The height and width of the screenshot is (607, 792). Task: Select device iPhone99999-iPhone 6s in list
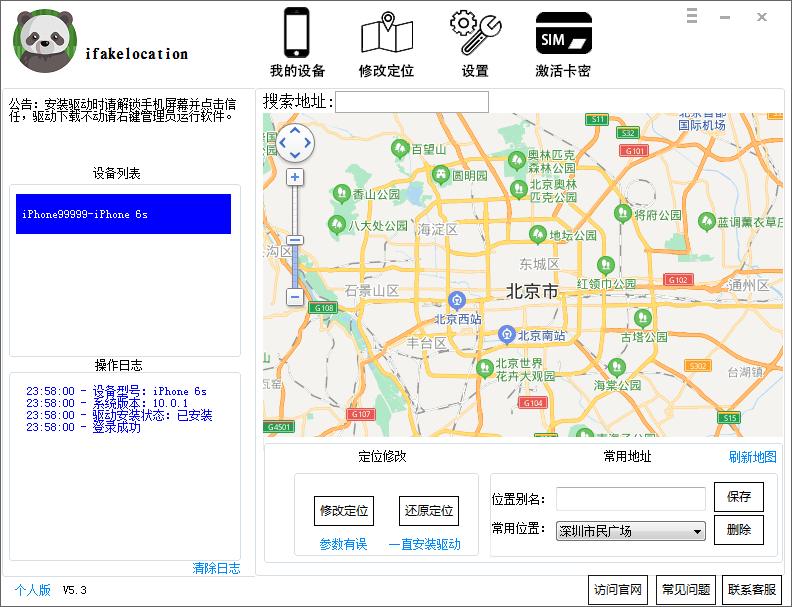[123, 214]
